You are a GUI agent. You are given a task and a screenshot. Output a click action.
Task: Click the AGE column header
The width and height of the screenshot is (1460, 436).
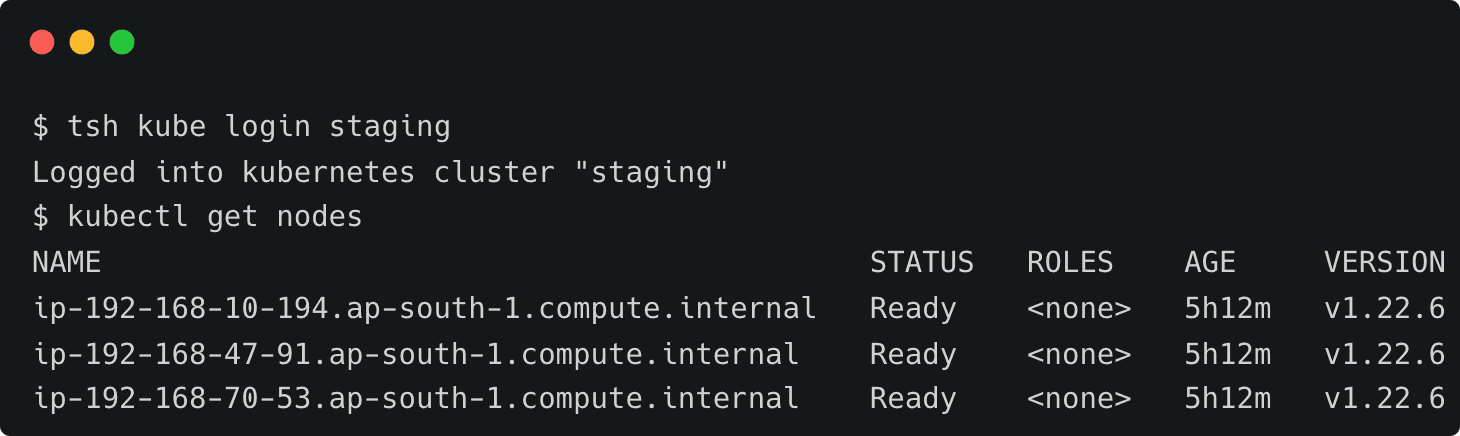tap(1210, 262)
